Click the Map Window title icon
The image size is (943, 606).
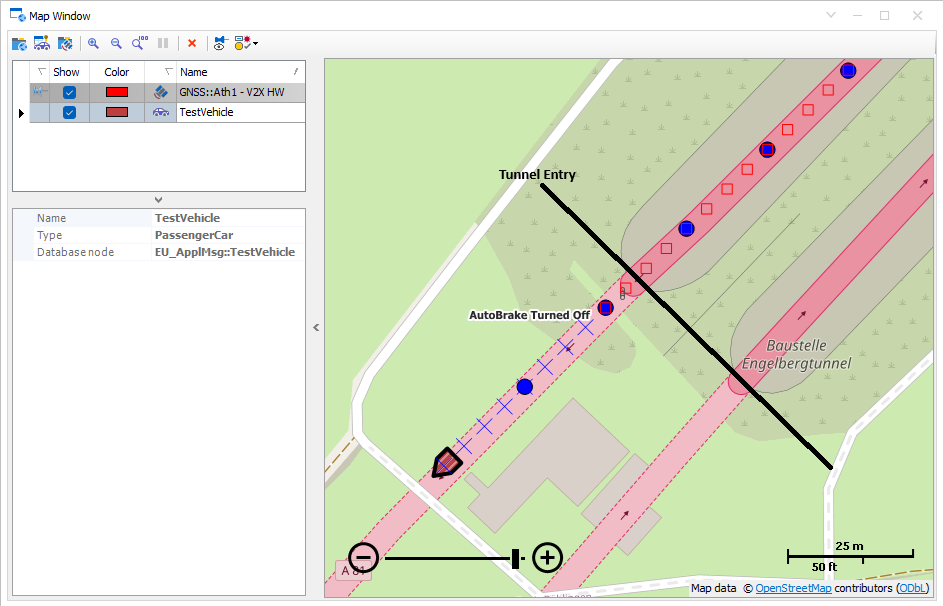tap(17, 15)
